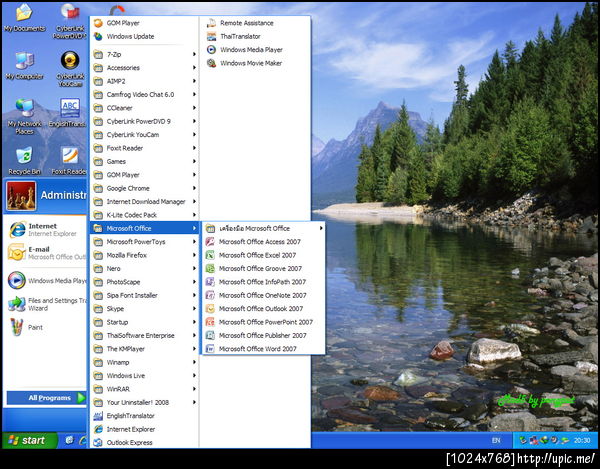This screenshot has width=600, height=469.
Task: Expand the Skype folder
Action: coord(145,308)
